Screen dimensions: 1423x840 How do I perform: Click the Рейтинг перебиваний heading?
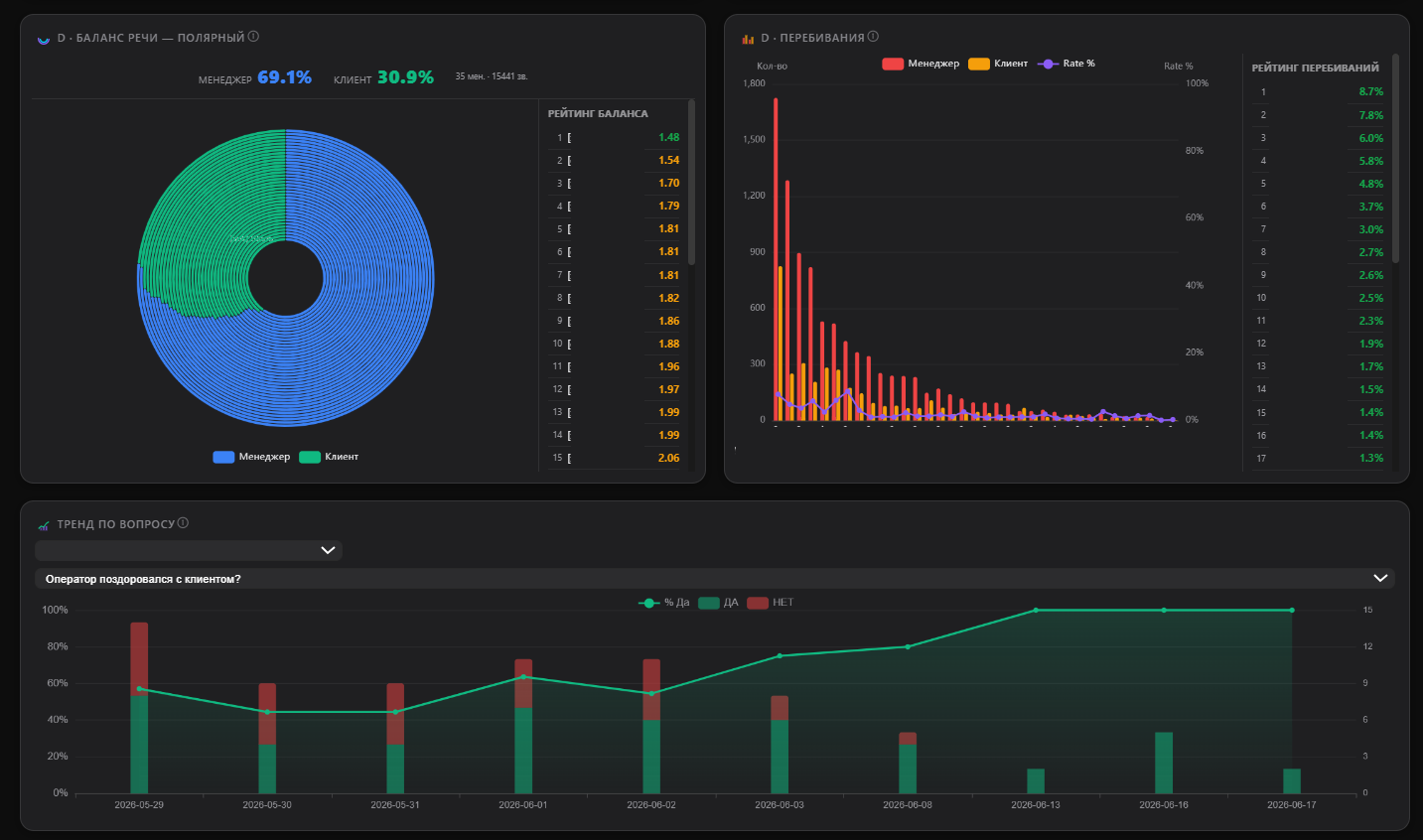[x=1315, y=69]
